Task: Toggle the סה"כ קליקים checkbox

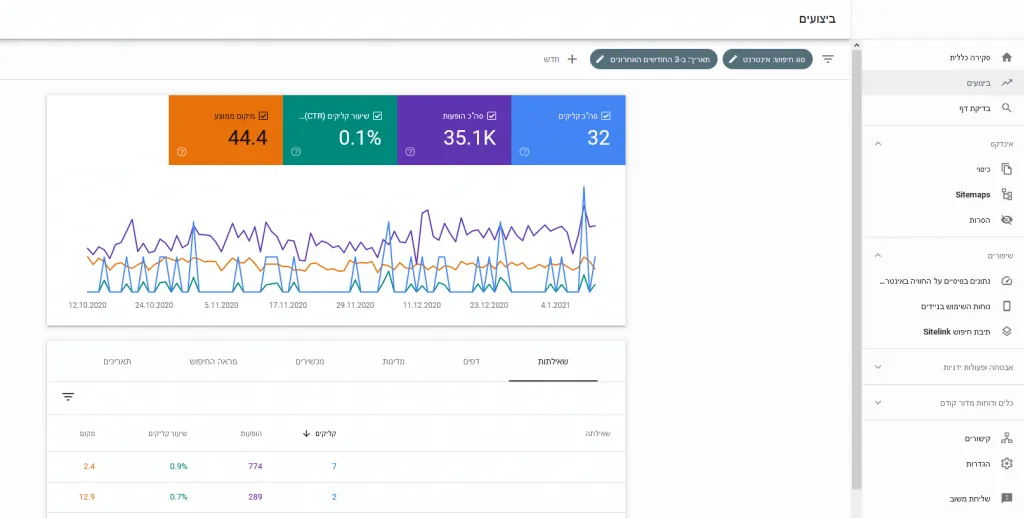Action: pos(606,116)
